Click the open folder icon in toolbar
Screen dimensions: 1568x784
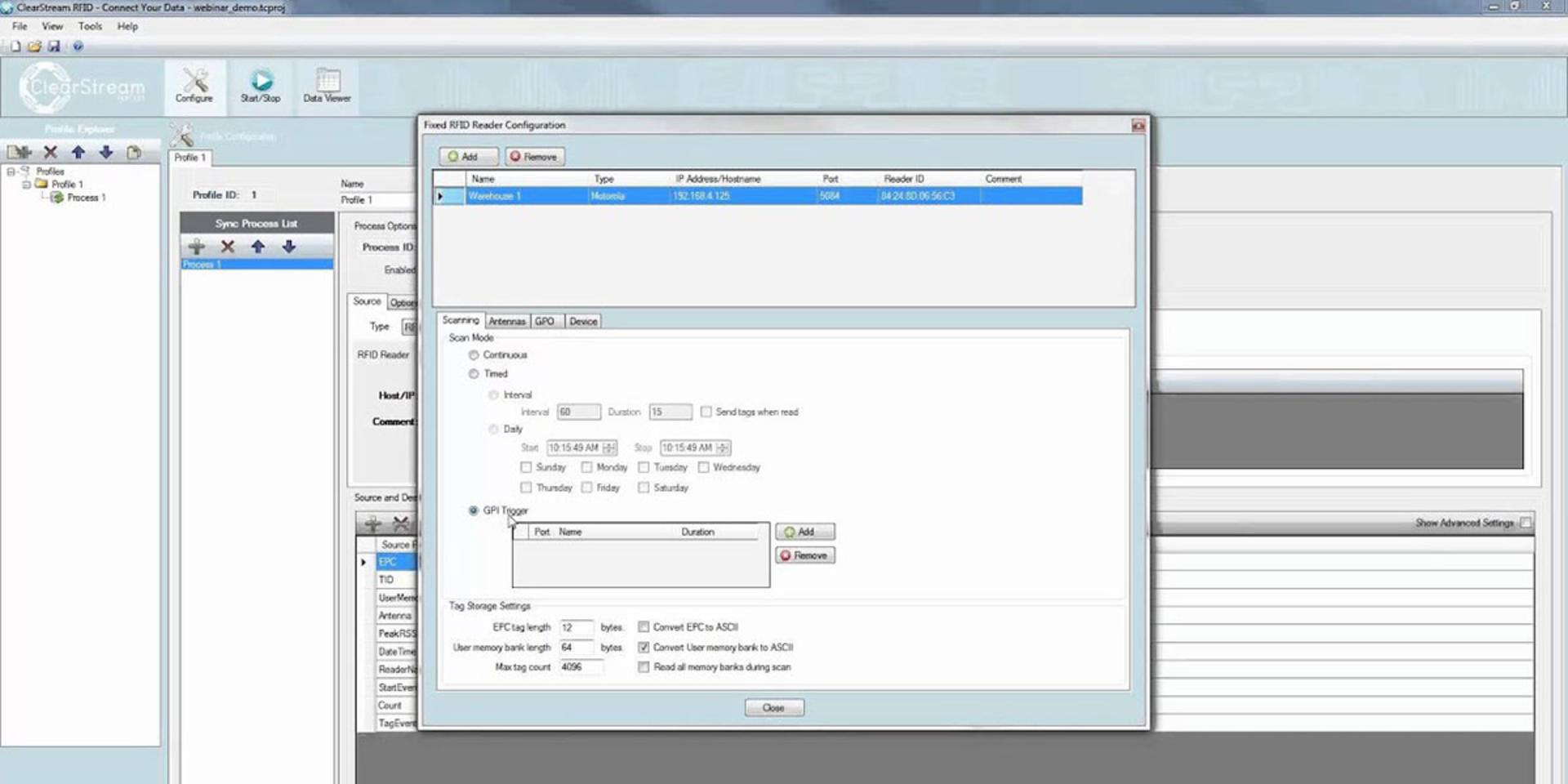click(34, 47)
